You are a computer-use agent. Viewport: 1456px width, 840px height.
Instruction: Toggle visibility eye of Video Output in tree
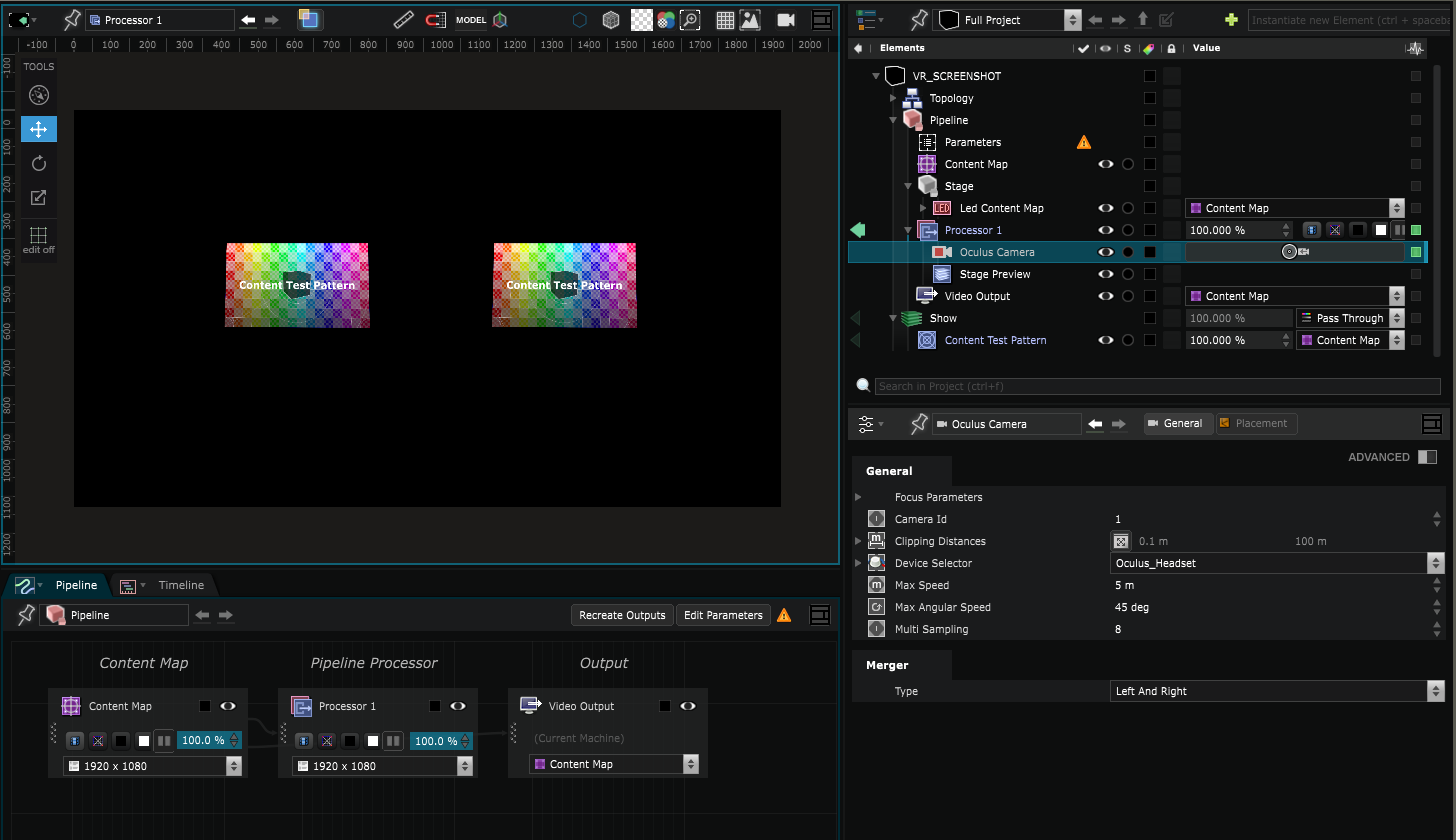1106,296
